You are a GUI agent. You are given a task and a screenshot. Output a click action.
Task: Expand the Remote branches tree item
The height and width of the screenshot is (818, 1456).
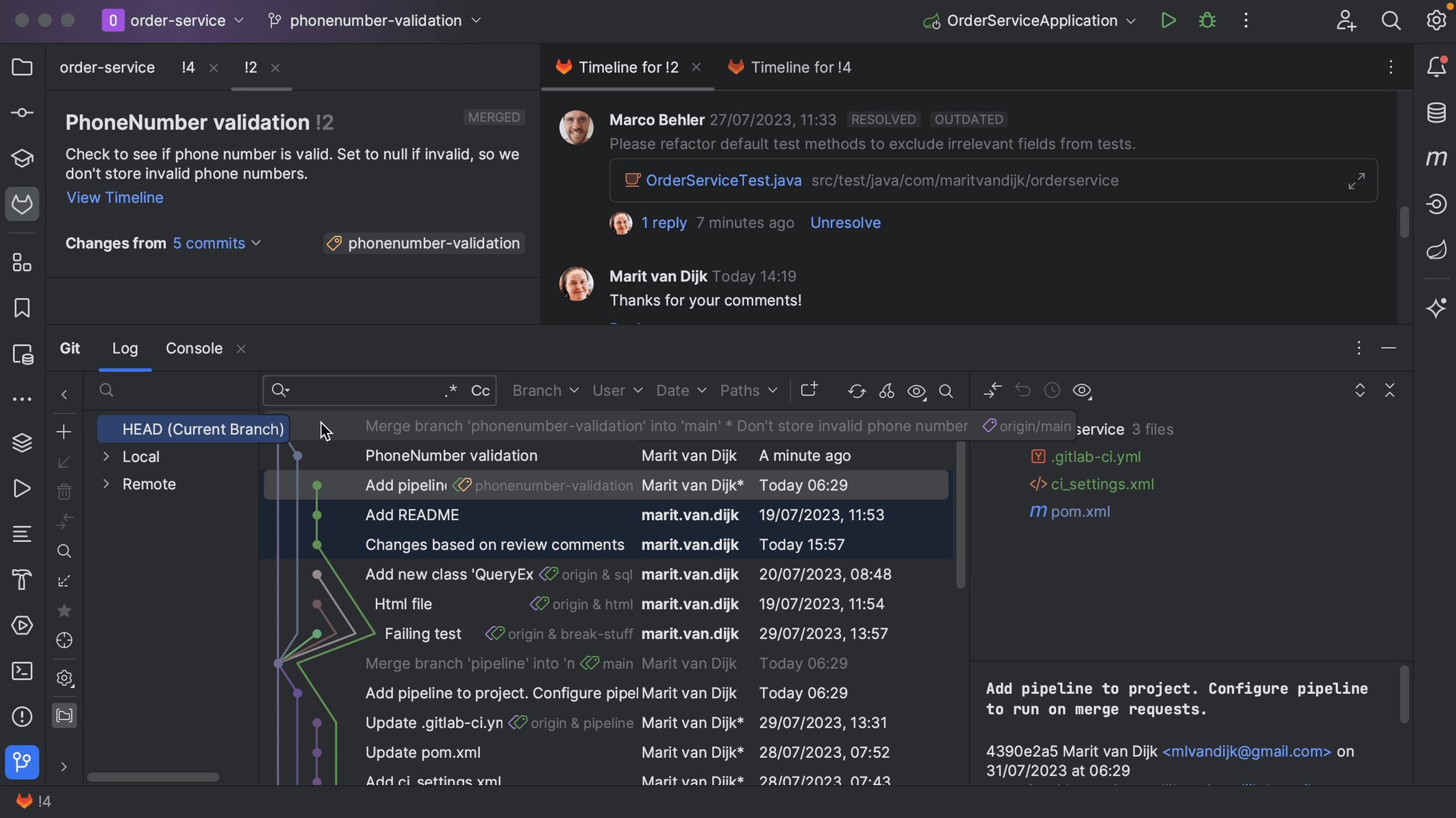[107, 484]
